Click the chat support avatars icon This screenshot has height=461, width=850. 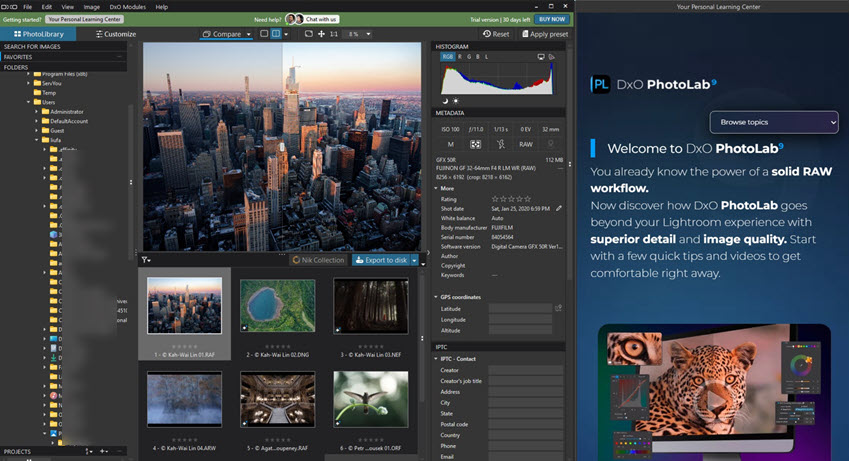click(x=294, y=19)
